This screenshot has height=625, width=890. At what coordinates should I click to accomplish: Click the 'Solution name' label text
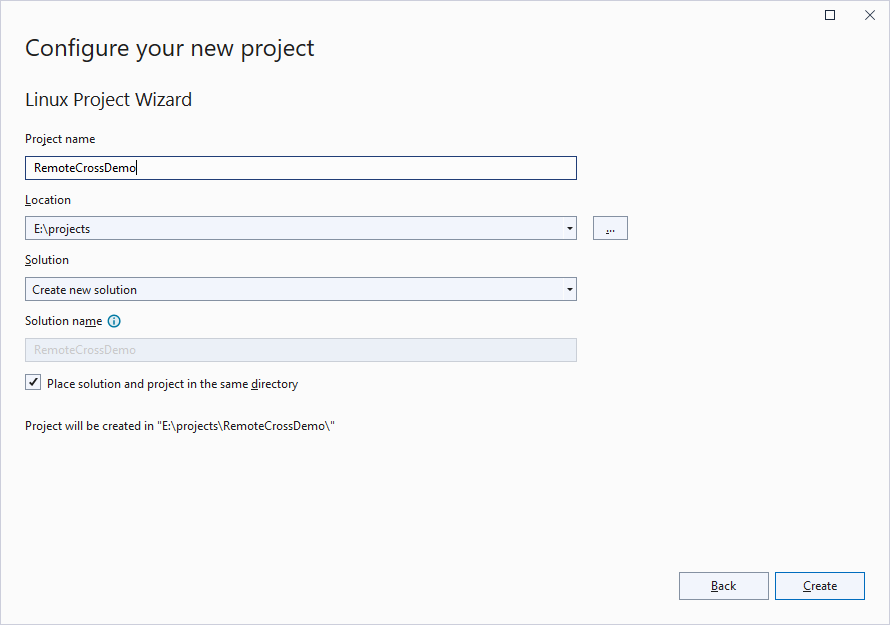click(x=64, y=321)
